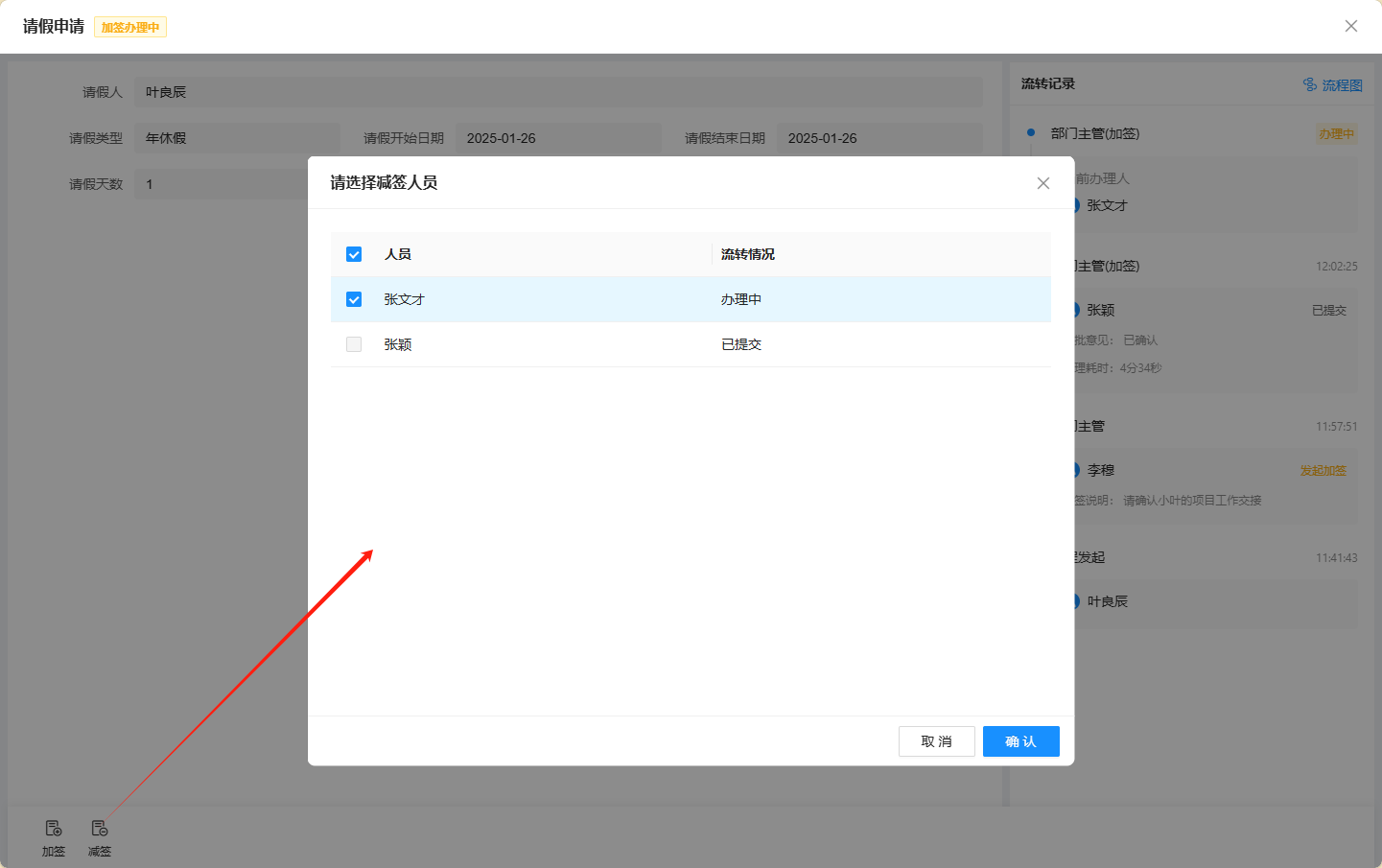Close the 请假申请 window

1350,26
